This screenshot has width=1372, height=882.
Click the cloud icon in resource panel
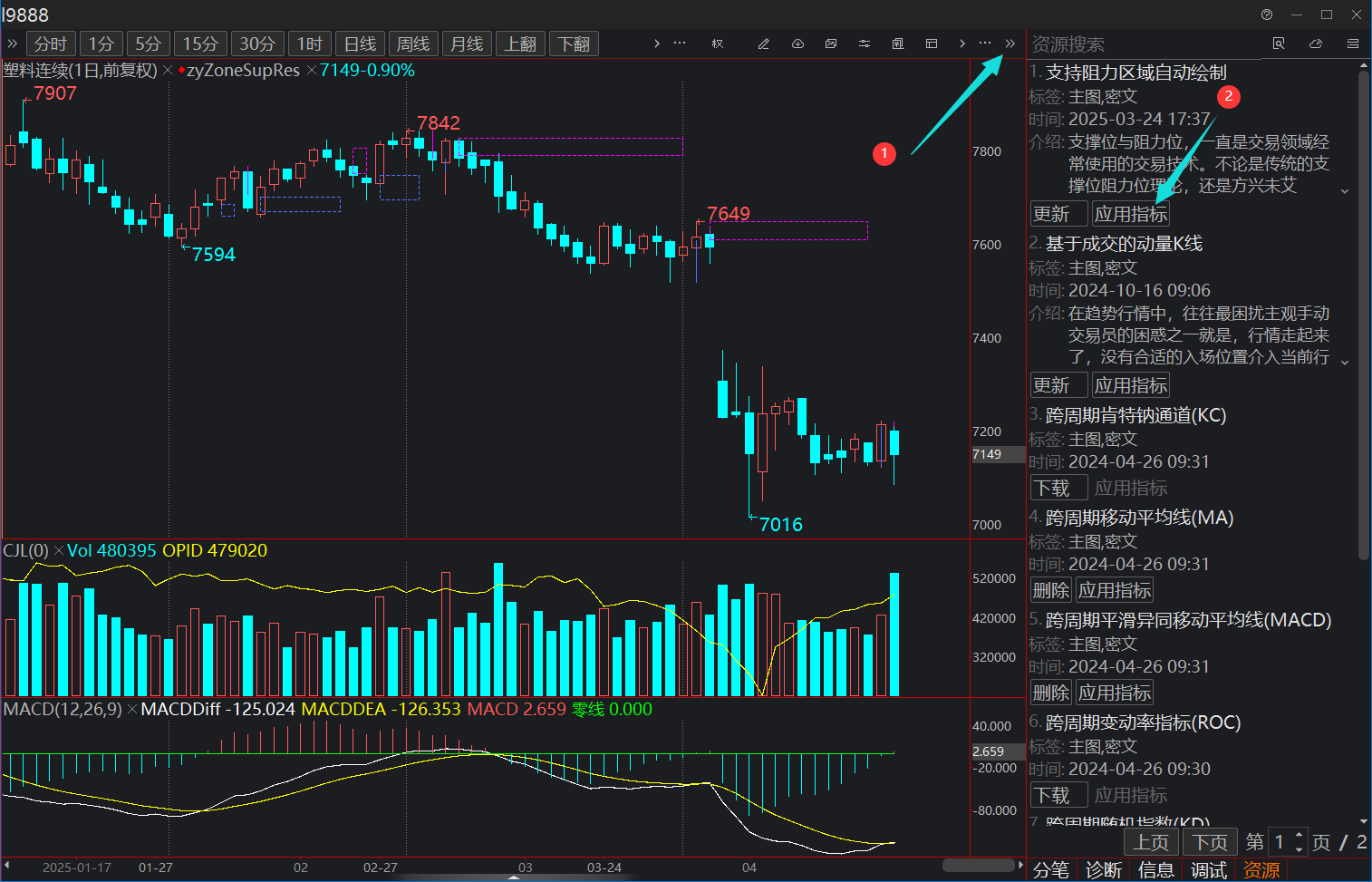[1316, 44]
